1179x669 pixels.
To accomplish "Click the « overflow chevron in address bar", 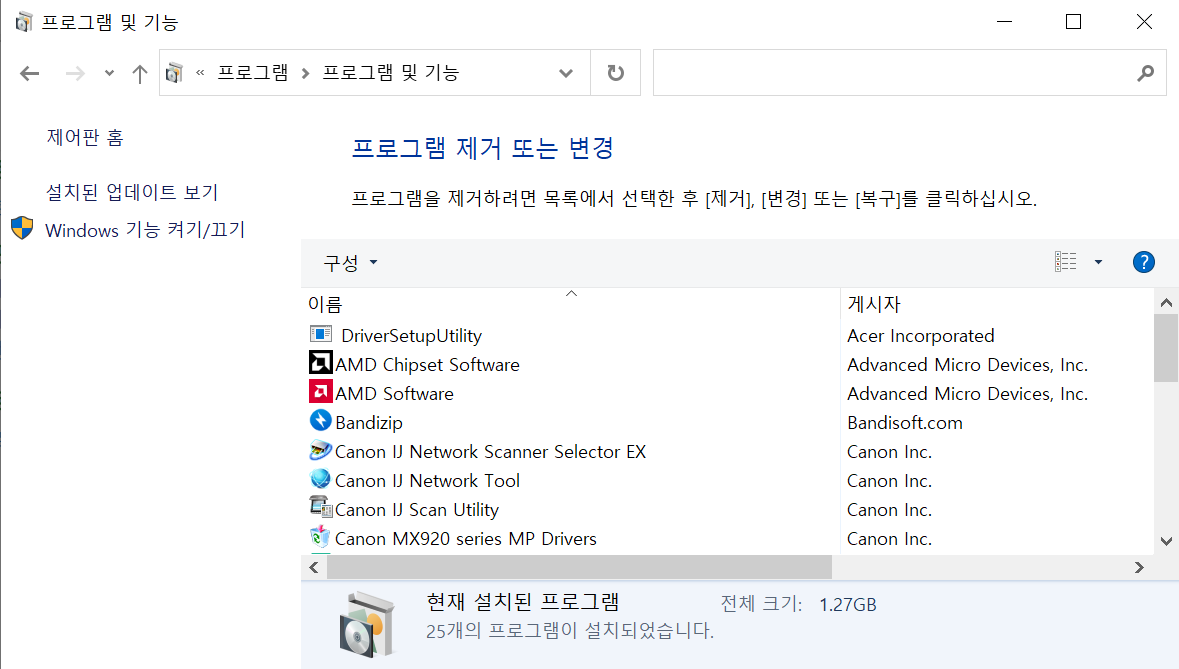I will tap(200, 73).
